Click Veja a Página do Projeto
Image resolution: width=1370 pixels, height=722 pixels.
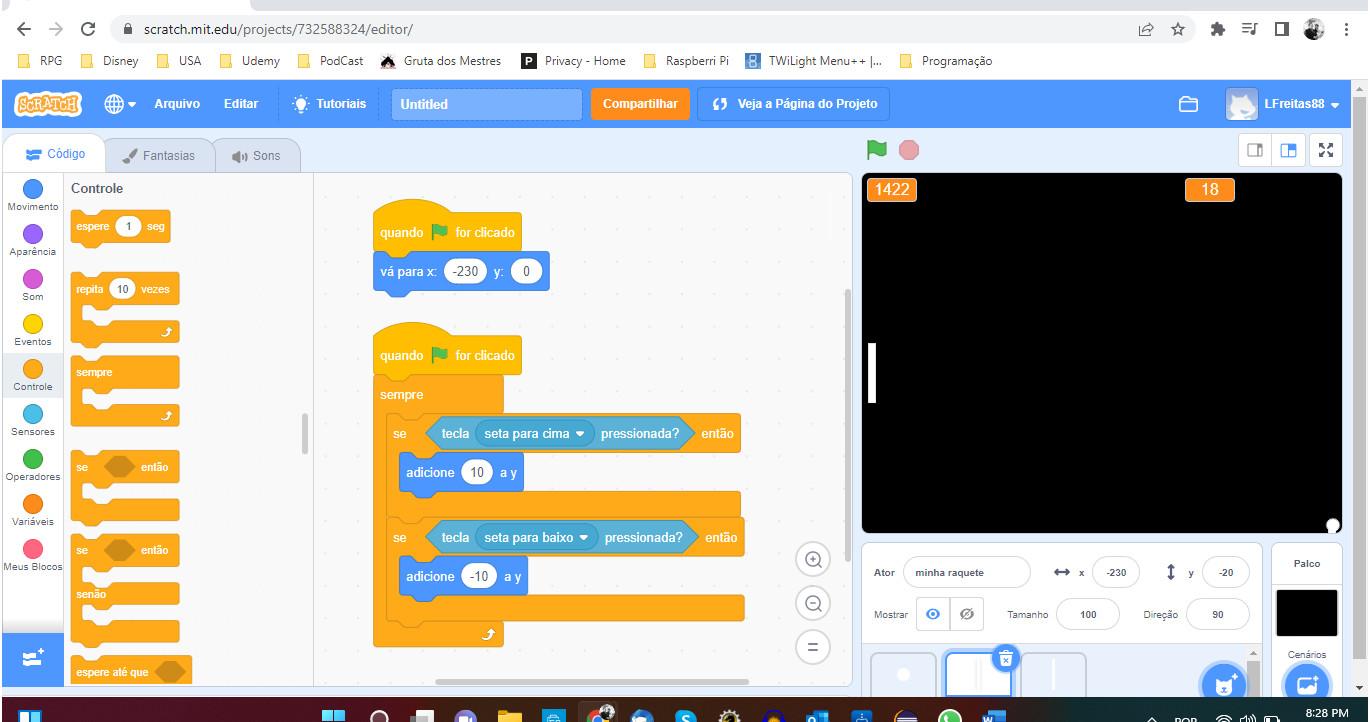794,104
